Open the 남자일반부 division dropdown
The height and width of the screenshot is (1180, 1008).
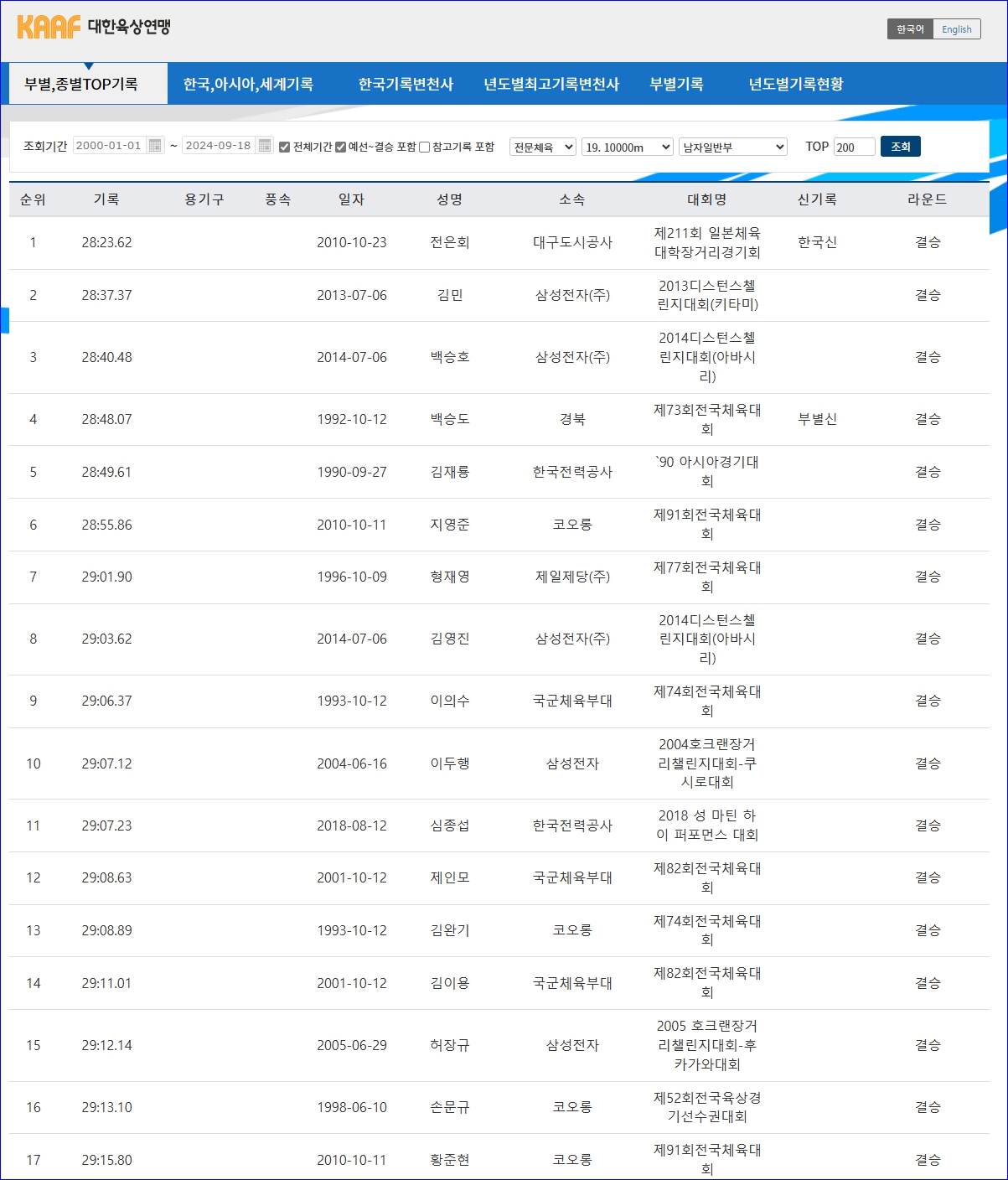pyautogui.click(x=733, y=147)
